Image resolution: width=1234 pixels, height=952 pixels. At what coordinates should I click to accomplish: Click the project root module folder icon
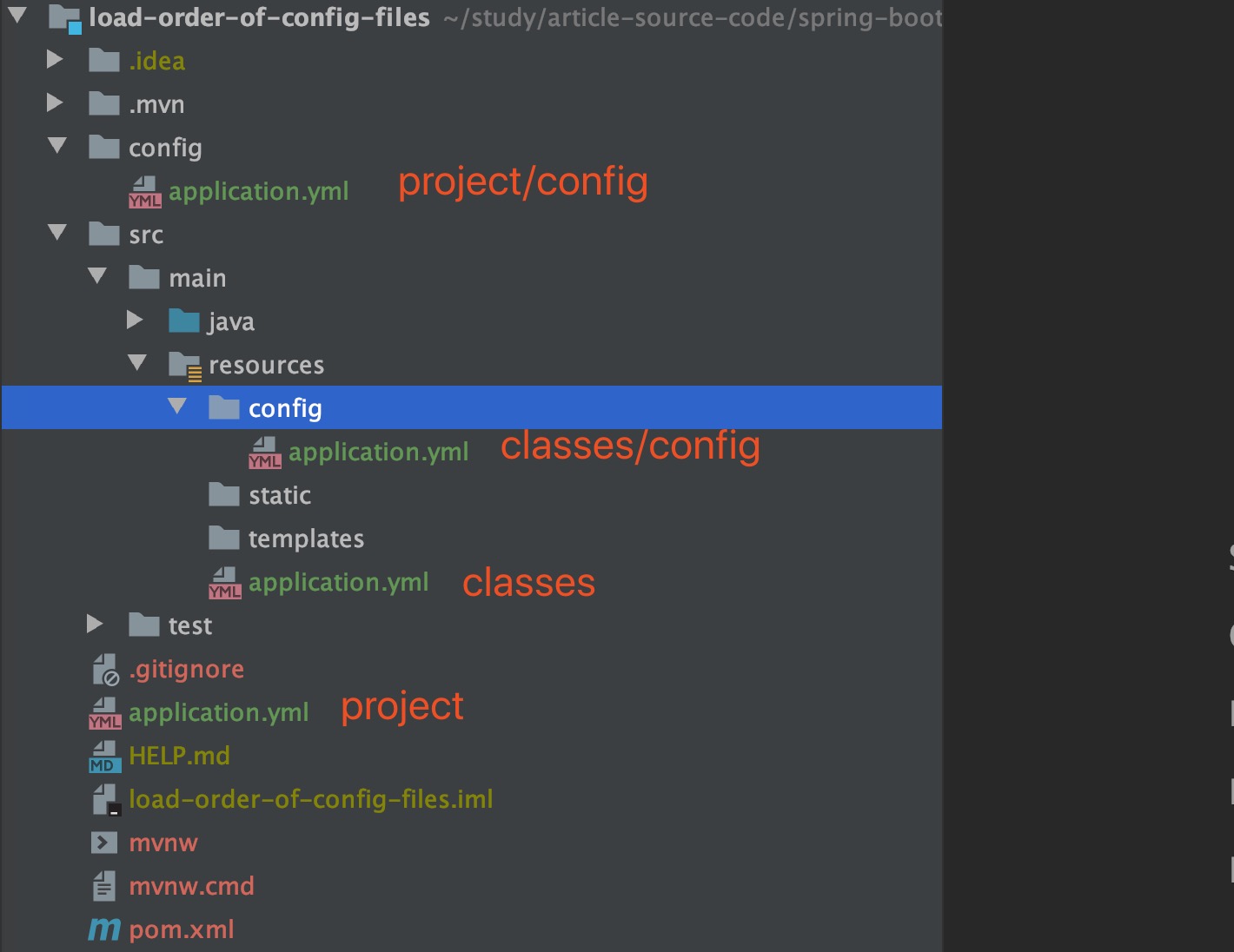(x=64, y=17)
